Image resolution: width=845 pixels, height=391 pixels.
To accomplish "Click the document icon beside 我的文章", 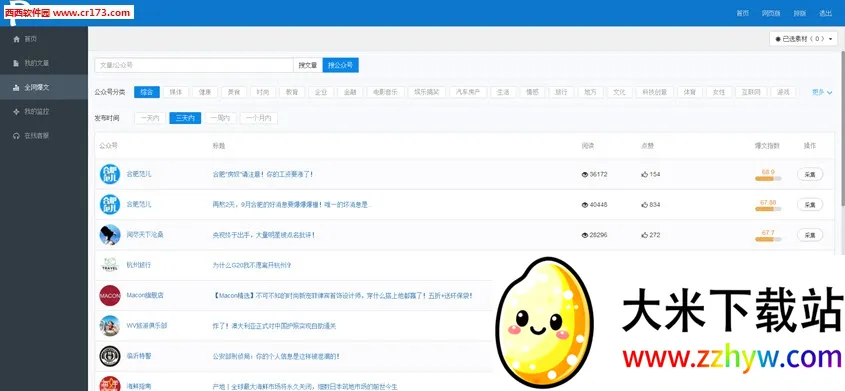I will (16, 63).
